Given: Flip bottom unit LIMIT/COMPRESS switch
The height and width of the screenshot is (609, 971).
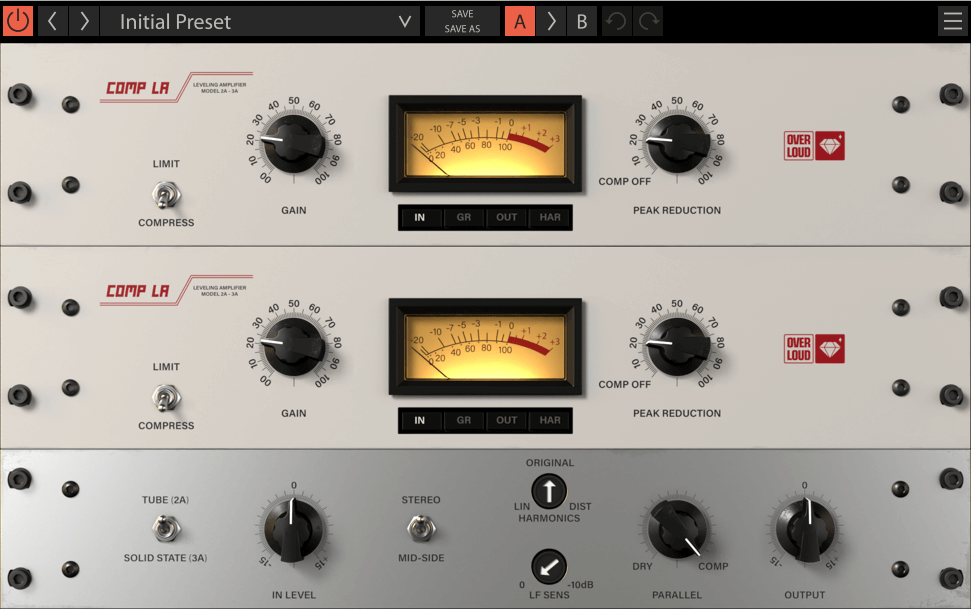Looking at the screenshot, I should 166,398.
